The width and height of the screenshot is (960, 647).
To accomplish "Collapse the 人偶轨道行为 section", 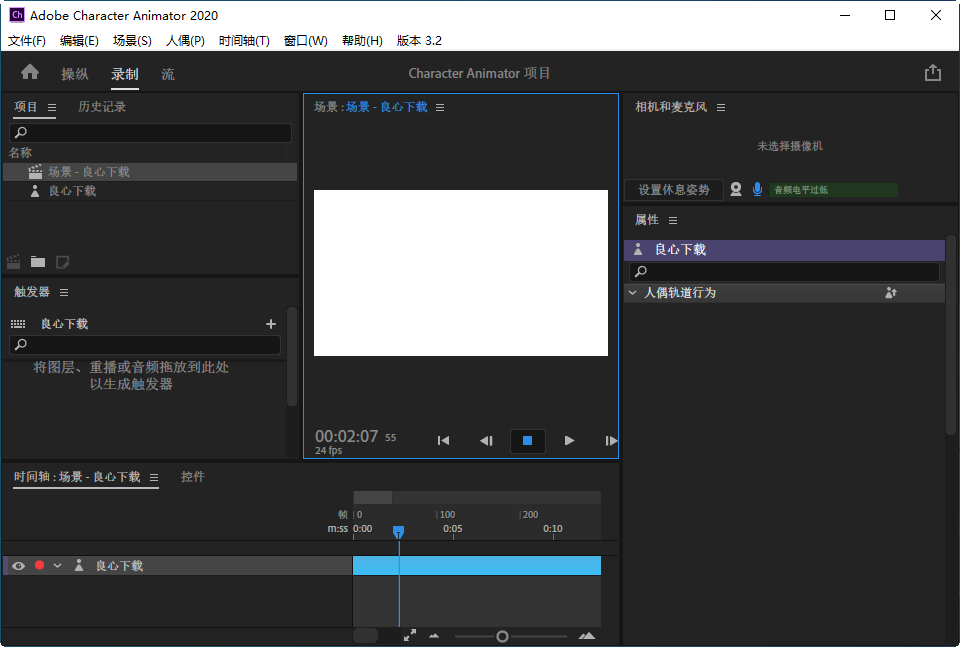I will click(632, 292).
